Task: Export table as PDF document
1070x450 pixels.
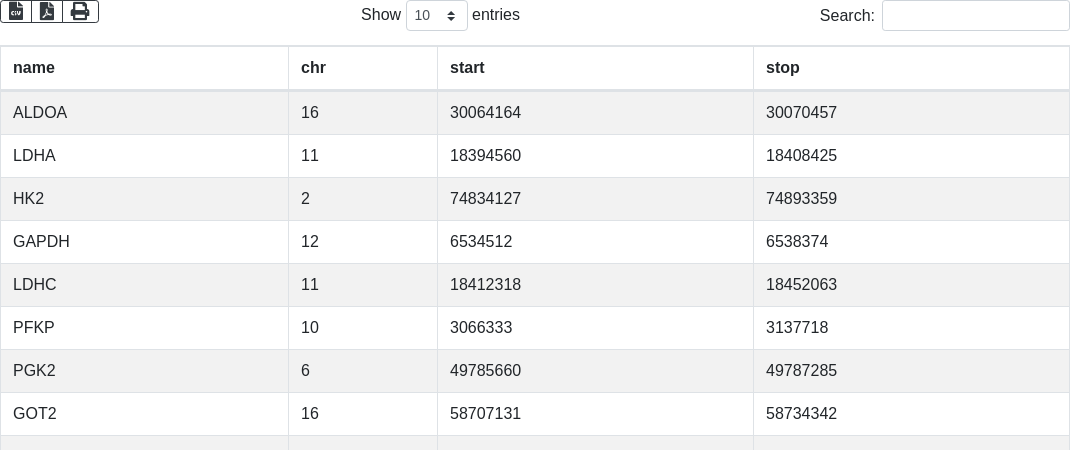Action: 47,12
